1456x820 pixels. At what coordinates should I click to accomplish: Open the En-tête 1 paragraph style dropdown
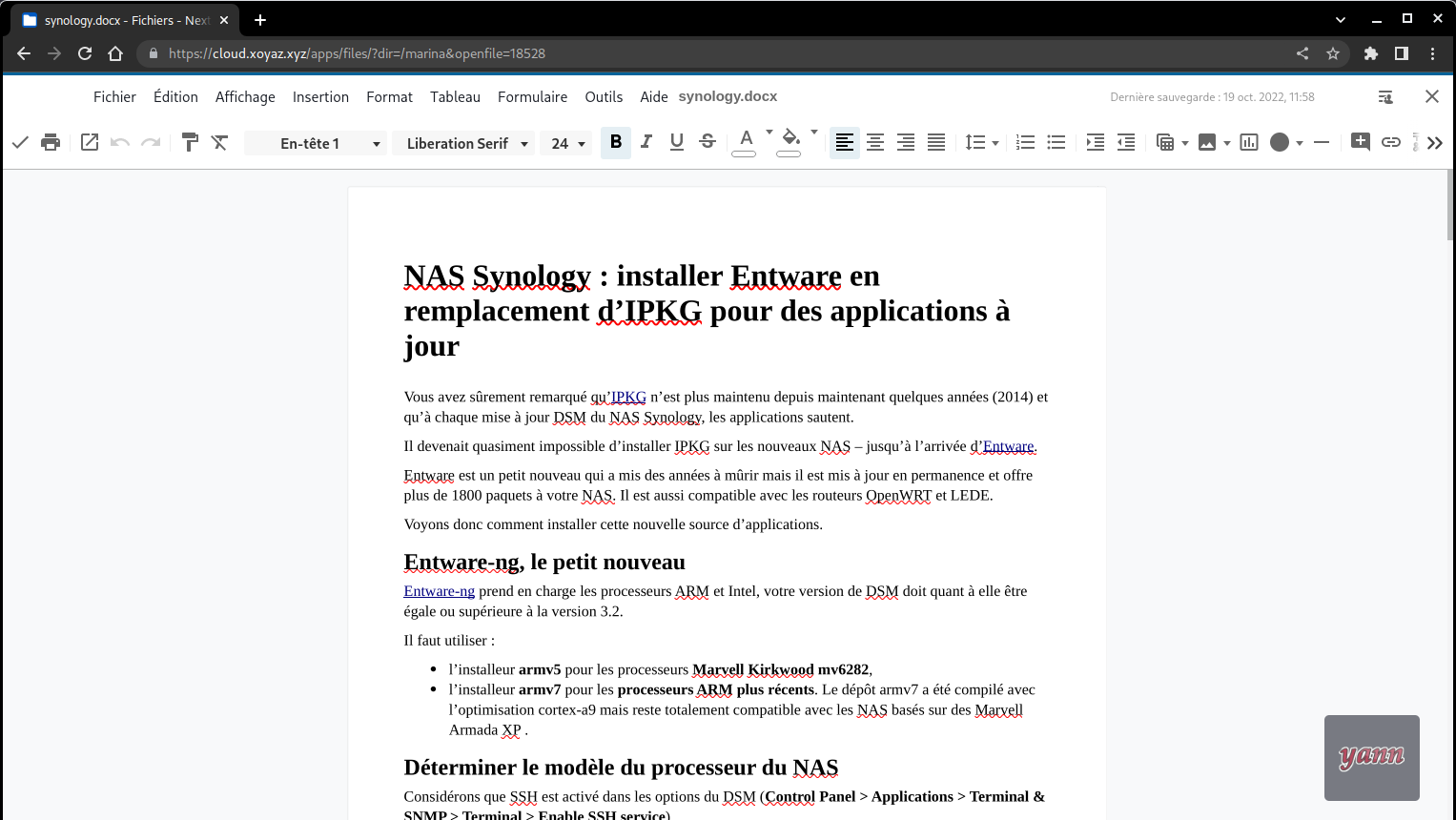[x=377, y=144]
